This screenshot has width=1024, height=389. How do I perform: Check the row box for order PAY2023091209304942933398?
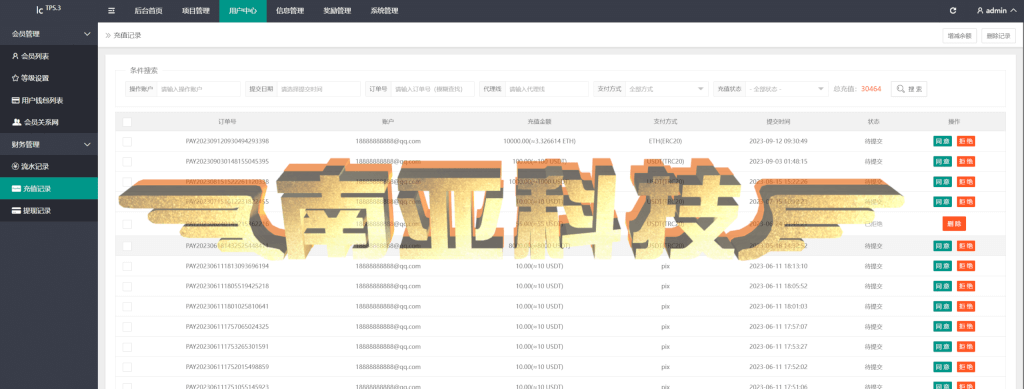point(127,141)
